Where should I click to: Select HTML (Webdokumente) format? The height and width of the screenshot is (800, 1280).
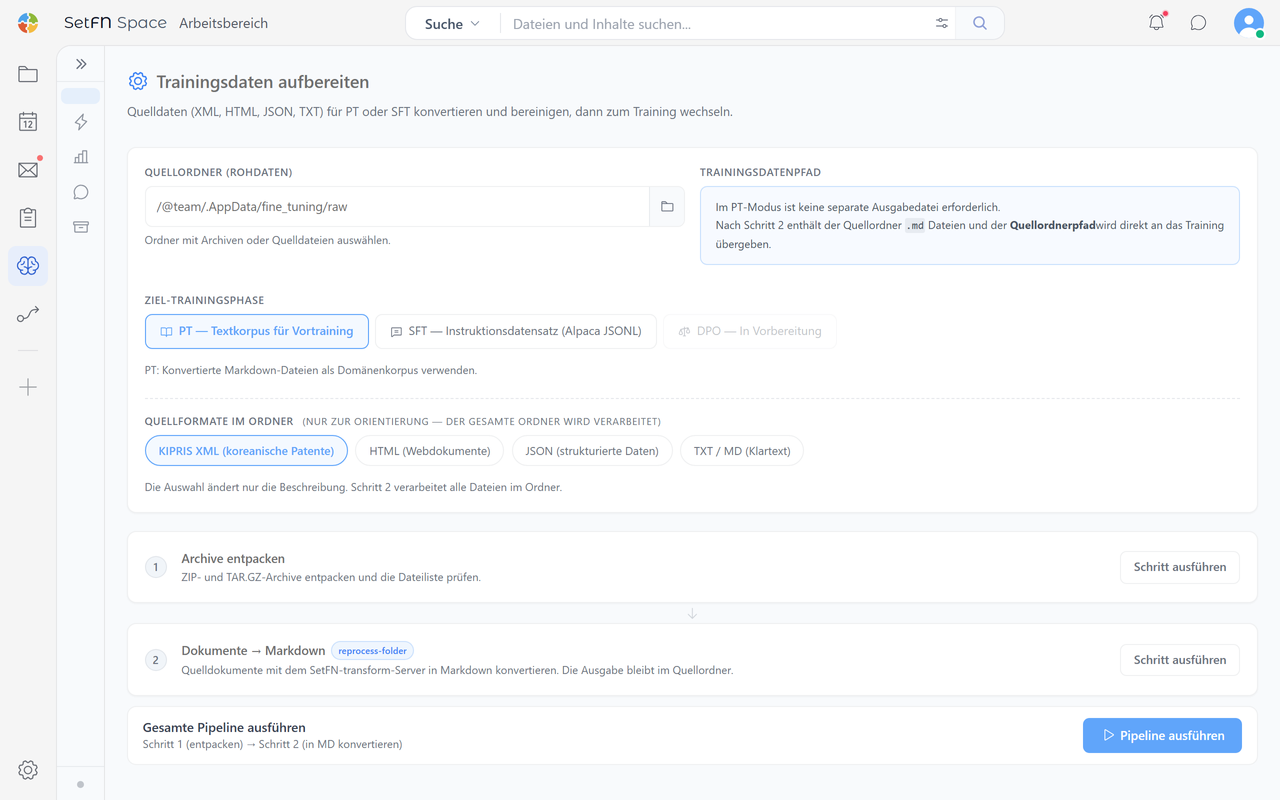tap(430, 451)
